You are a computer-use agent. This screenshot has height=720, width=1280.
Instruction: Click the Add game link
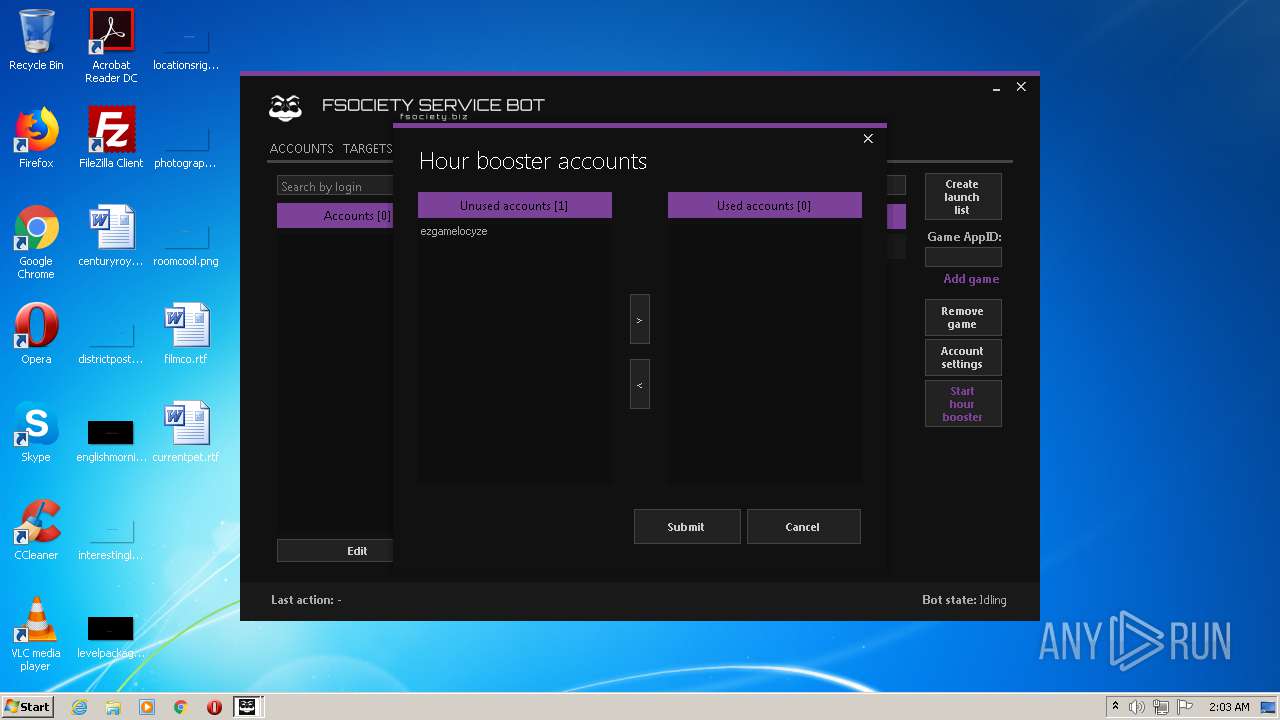971,279
